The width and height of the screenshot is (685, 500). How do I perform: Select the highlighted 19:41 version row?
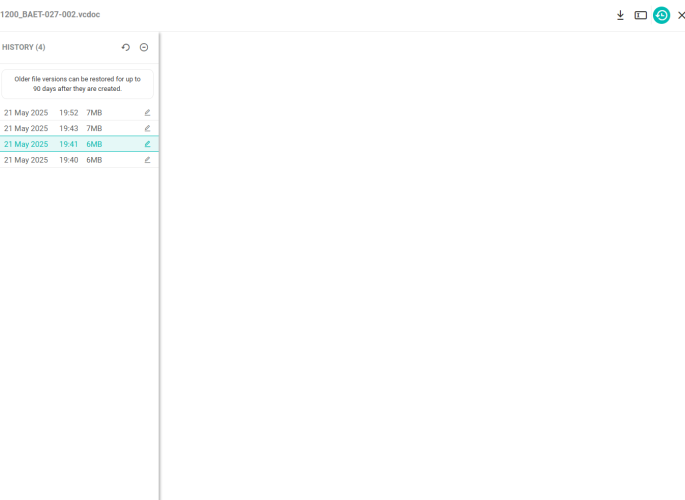click(68, 144)
